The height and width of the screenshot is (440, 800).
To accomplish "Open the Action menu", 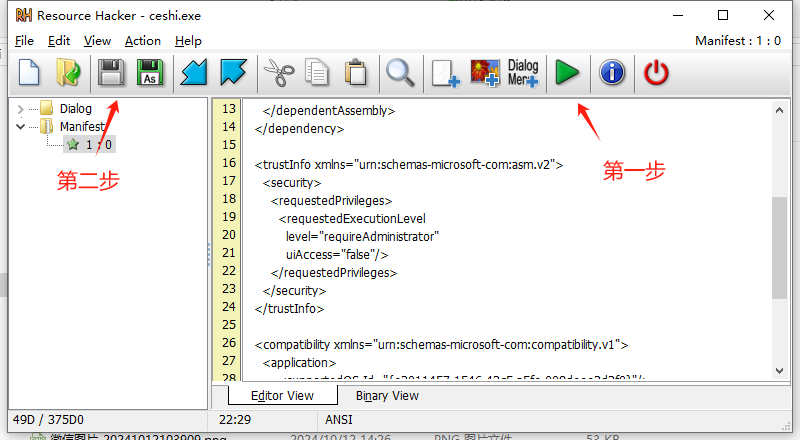I will pyautogui.click(x=142, y=41).
